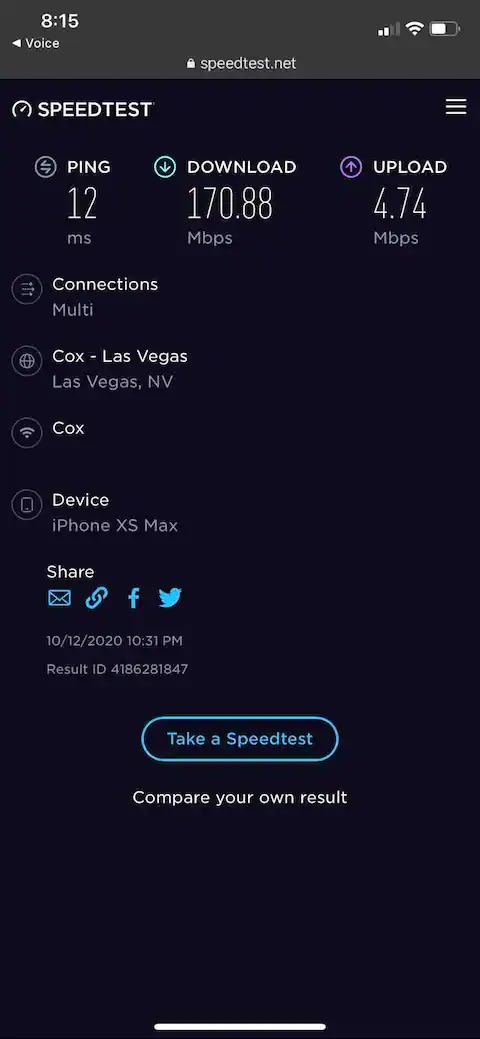Tap the iPhone XS Max device label
This screenshot has height=1039, width=480.
115,525
